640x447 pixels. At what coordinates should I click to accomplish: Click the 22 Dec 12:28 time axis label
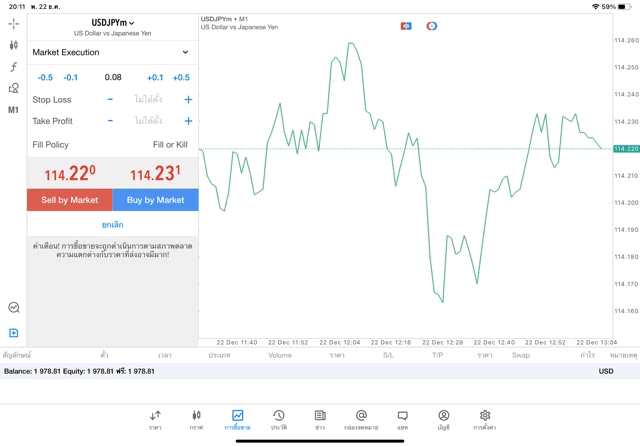[442, 342]
